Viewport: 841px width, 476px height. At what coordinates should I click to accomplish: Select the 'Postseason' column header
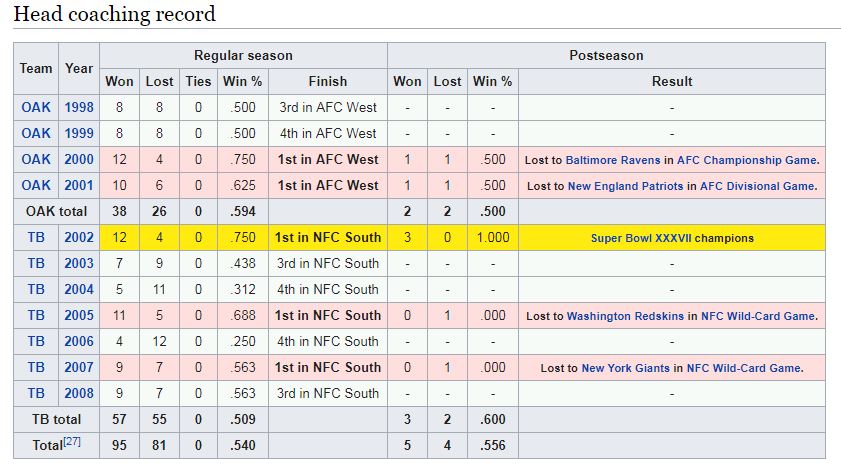click(x=606, y=55)
